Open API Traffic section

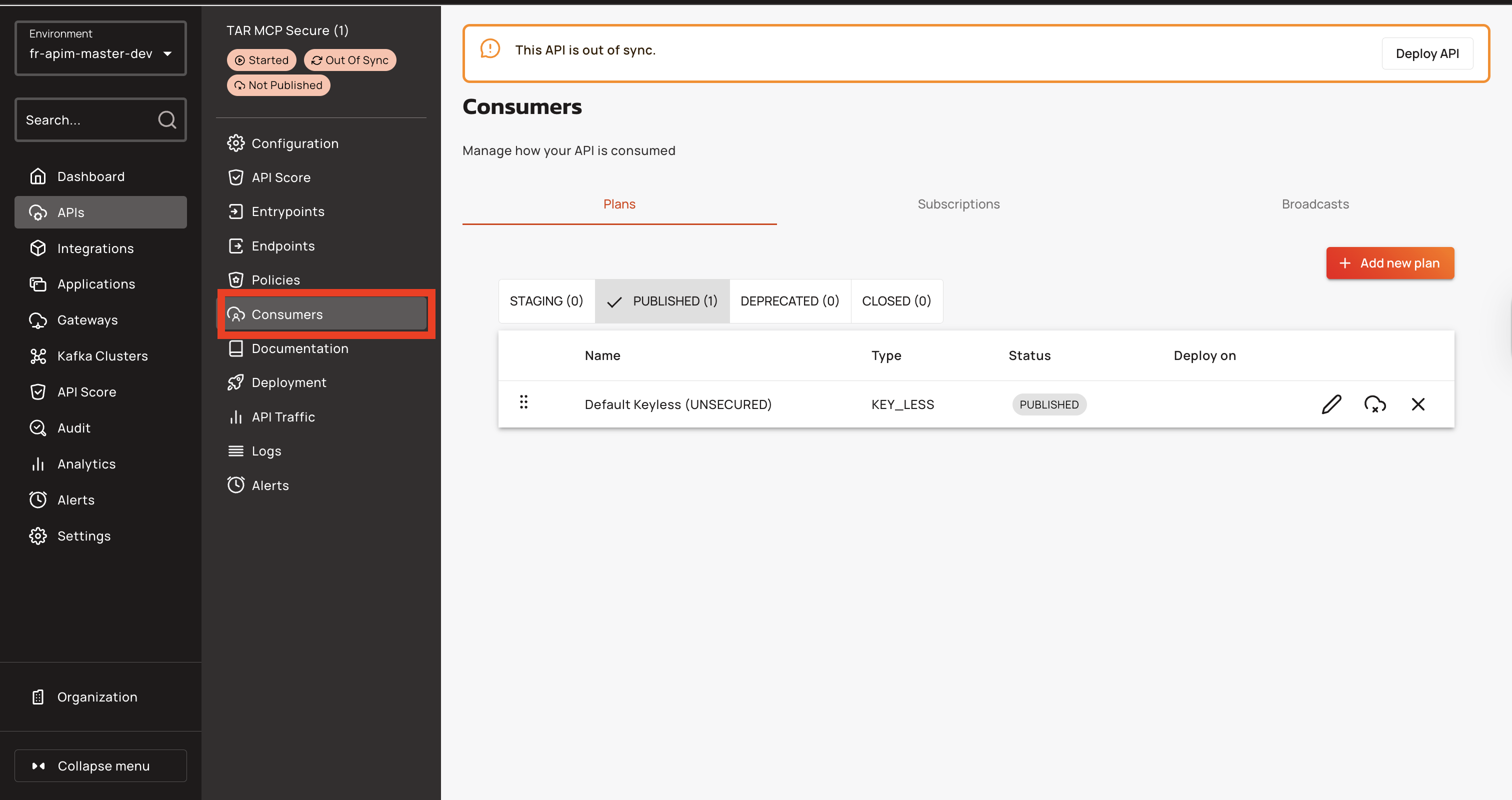283,417
